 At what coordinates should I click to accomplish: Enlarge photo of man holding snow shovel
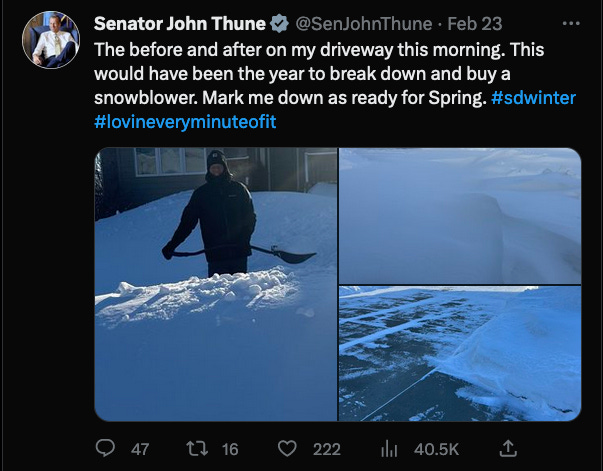tap(216, 284)
